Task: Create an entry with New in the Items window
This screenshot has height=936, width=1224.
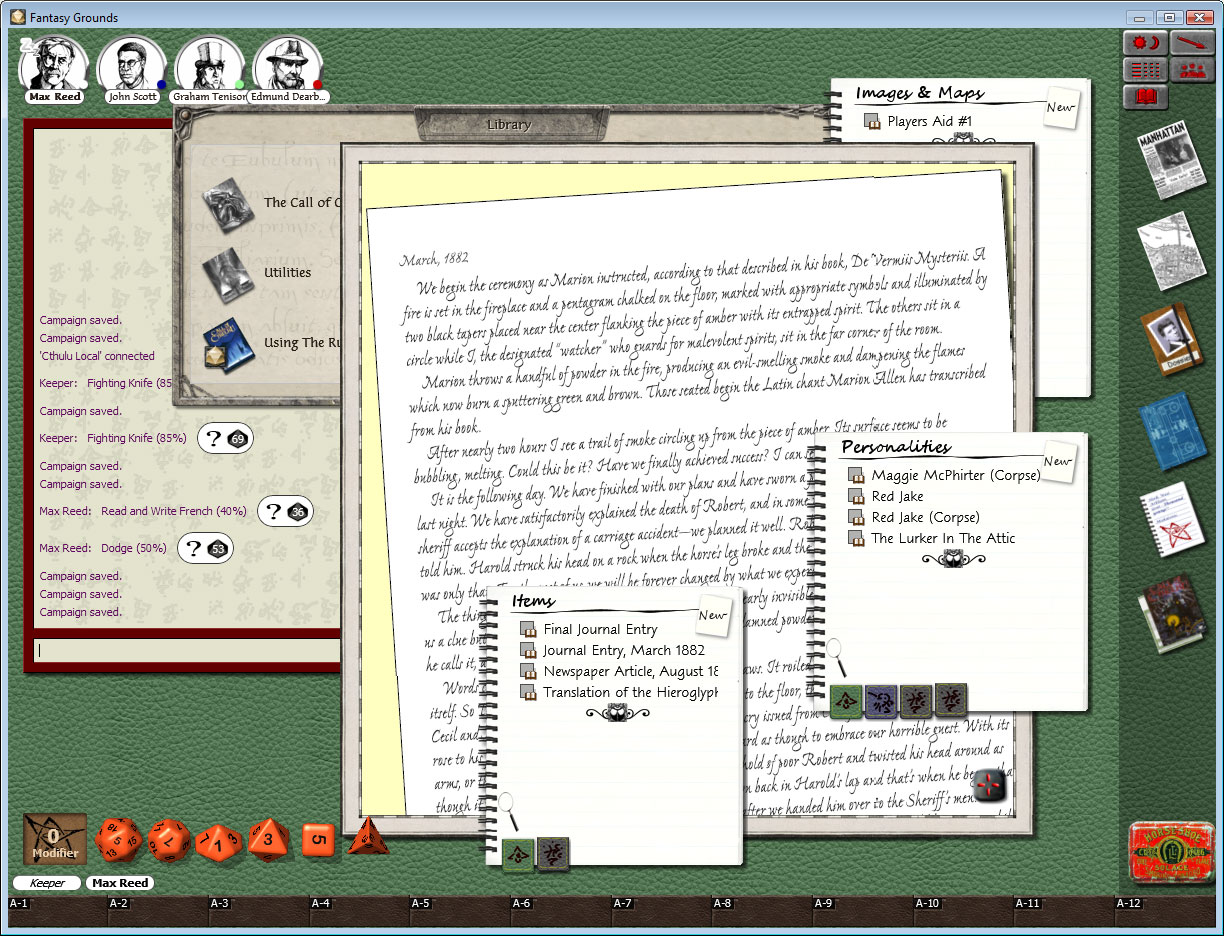Action: click(713, 616)
